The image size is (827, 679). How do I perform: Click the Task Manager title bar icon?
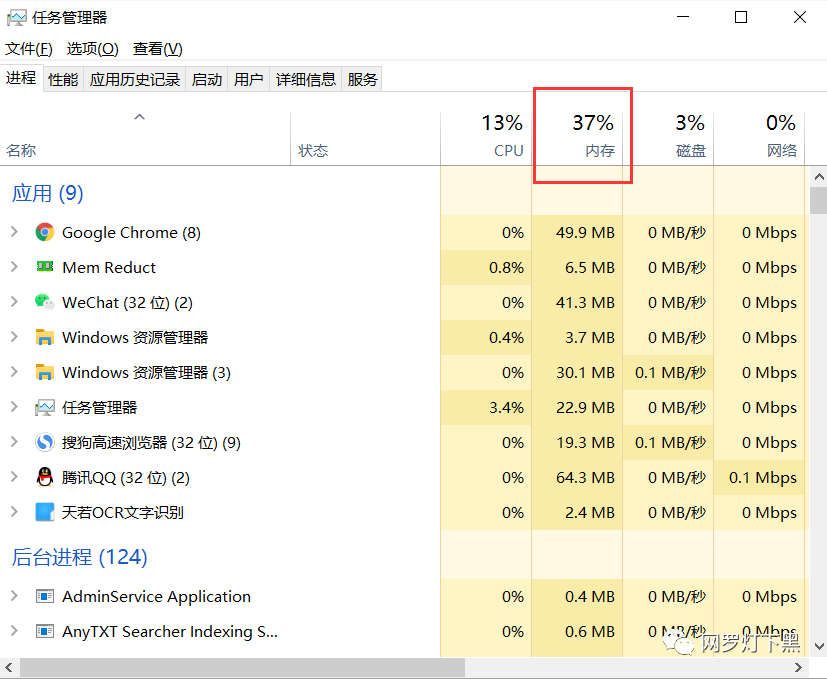[16, 17]
